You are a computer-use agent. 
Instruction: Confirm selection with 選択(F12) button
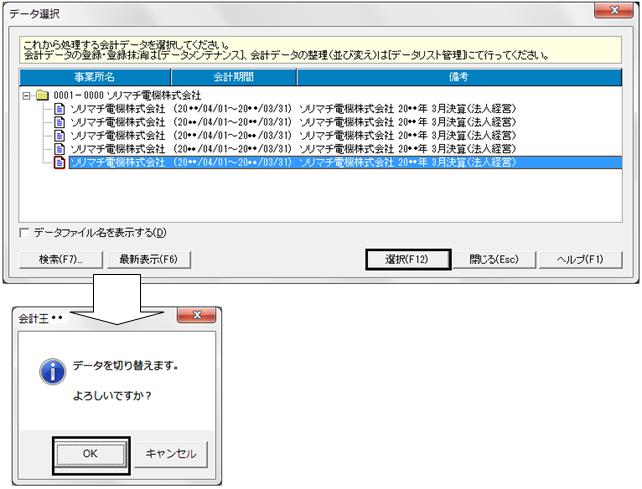click(408, 259)
